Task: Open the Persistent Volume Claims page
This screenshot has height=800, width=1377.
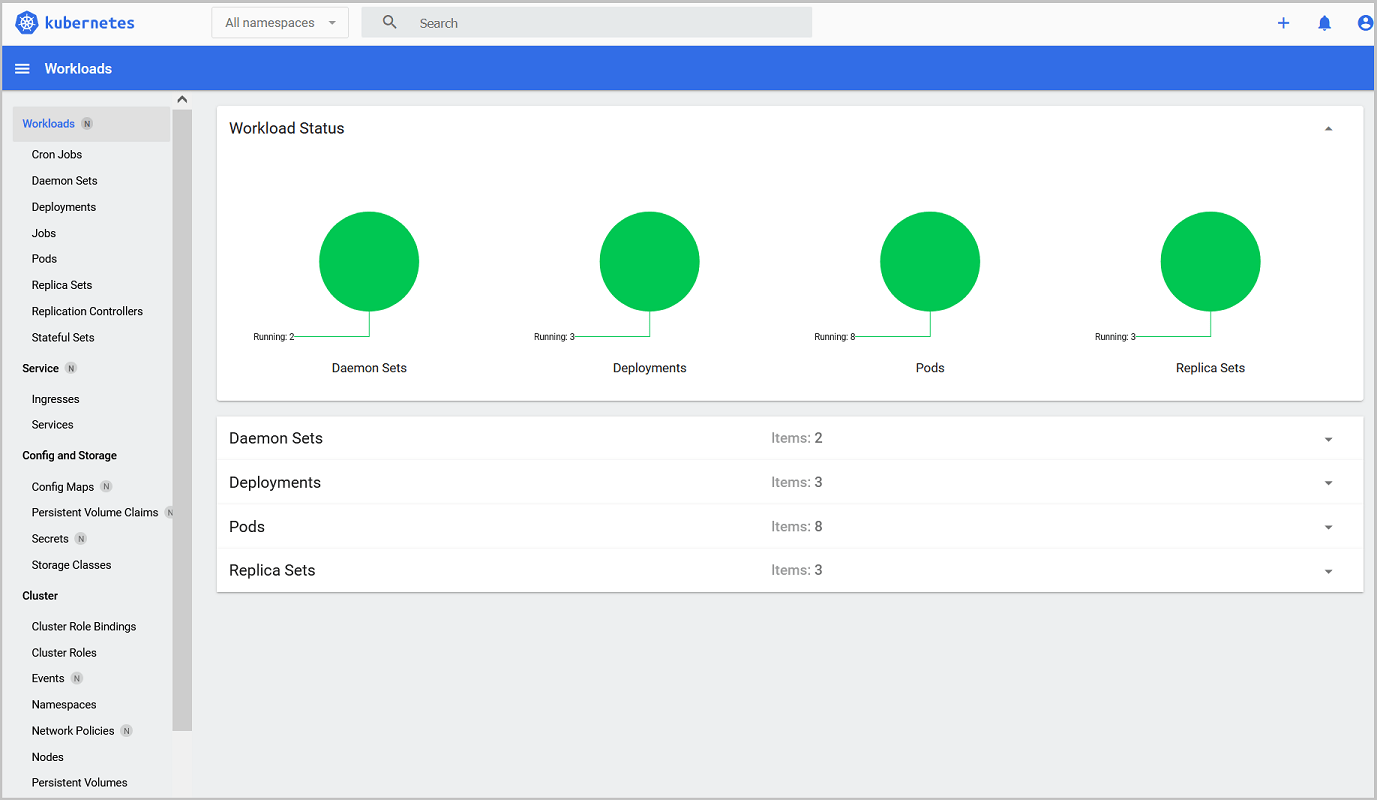Action: [x=93, y=512]
